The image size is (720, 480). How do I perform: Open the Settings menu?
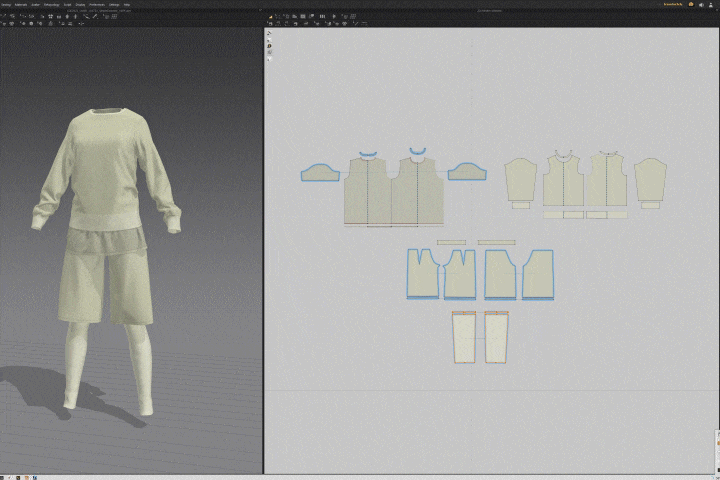click(x=114, y=5)
